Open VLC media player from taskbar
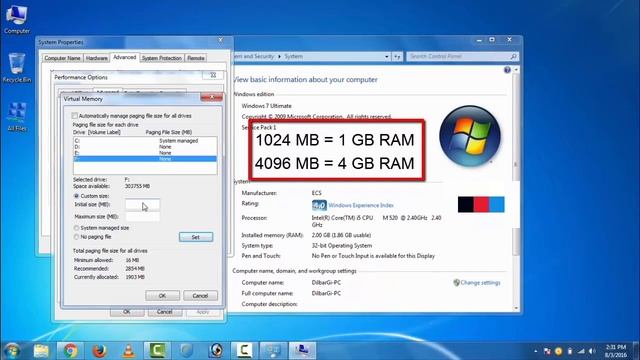 coord(129,351)
